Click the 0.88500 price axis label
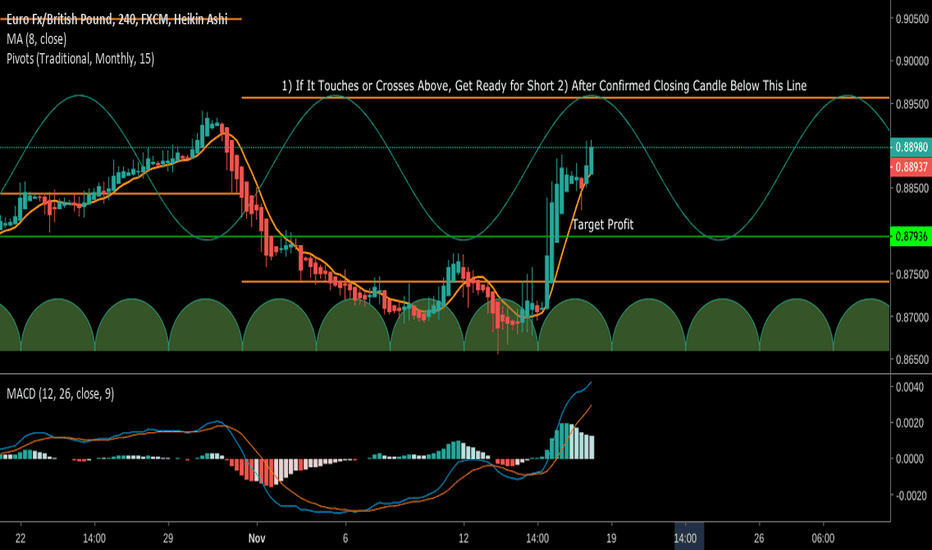Viewport: 932px width, 550px height. [x=912, y=188]
